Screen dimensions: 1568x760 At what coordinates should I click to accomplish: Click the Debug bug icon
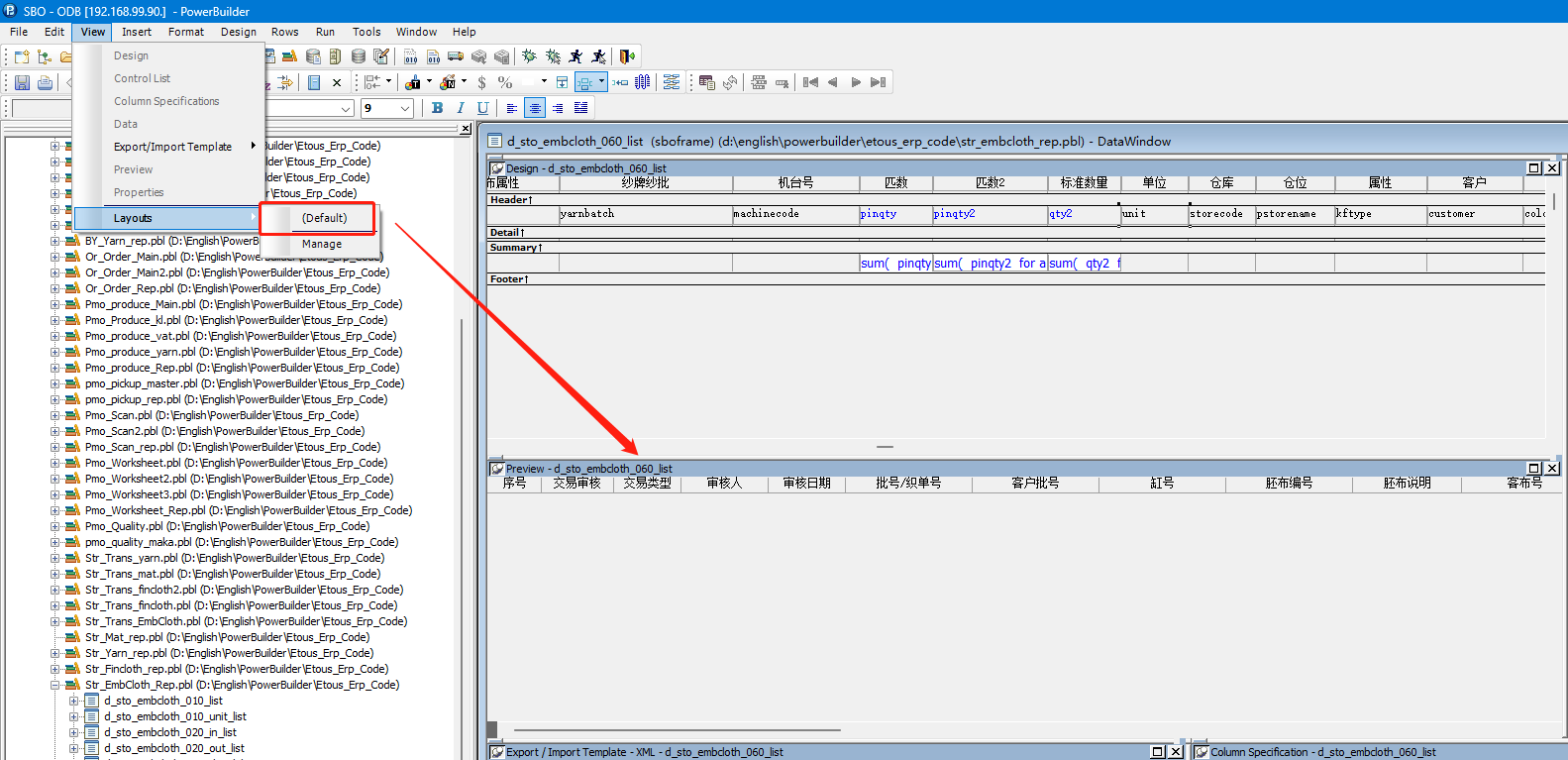click(x=530, y=56)
